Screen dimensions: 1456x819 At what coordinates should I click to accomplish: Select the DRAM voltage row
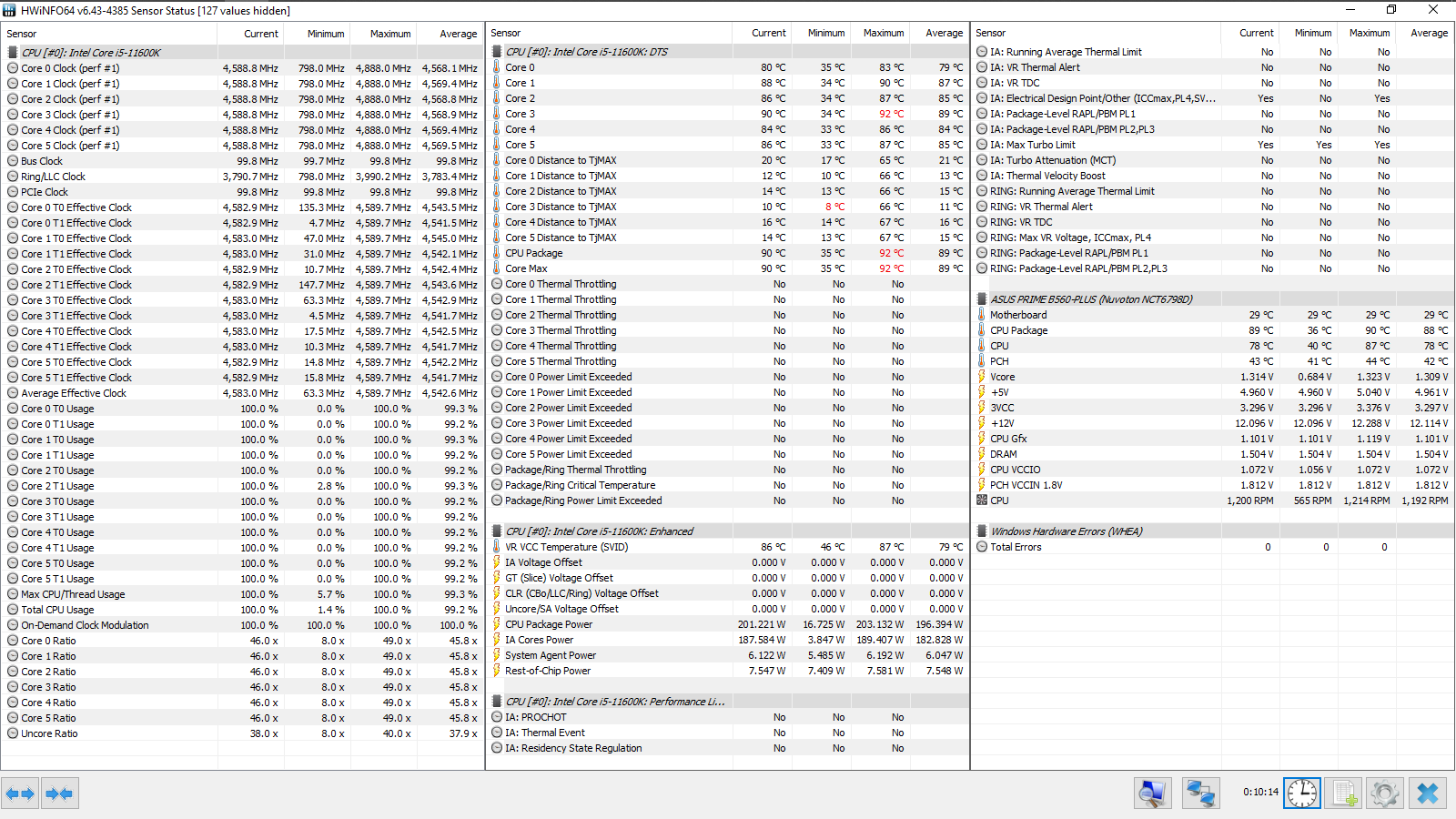pyautogui.click(x=1212, y=454)
